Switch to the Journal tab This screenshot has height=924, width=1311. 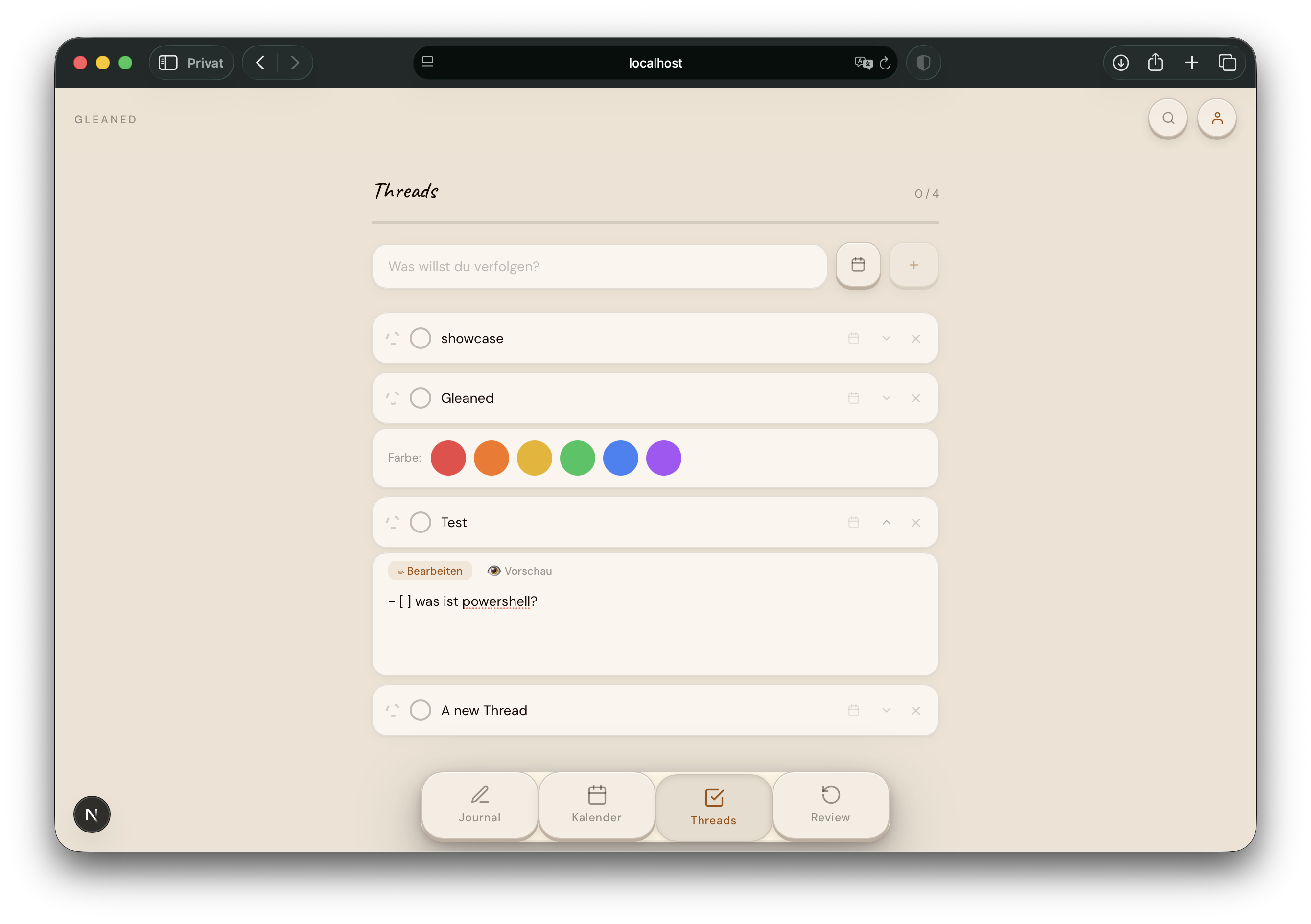(x=480, y=805)
